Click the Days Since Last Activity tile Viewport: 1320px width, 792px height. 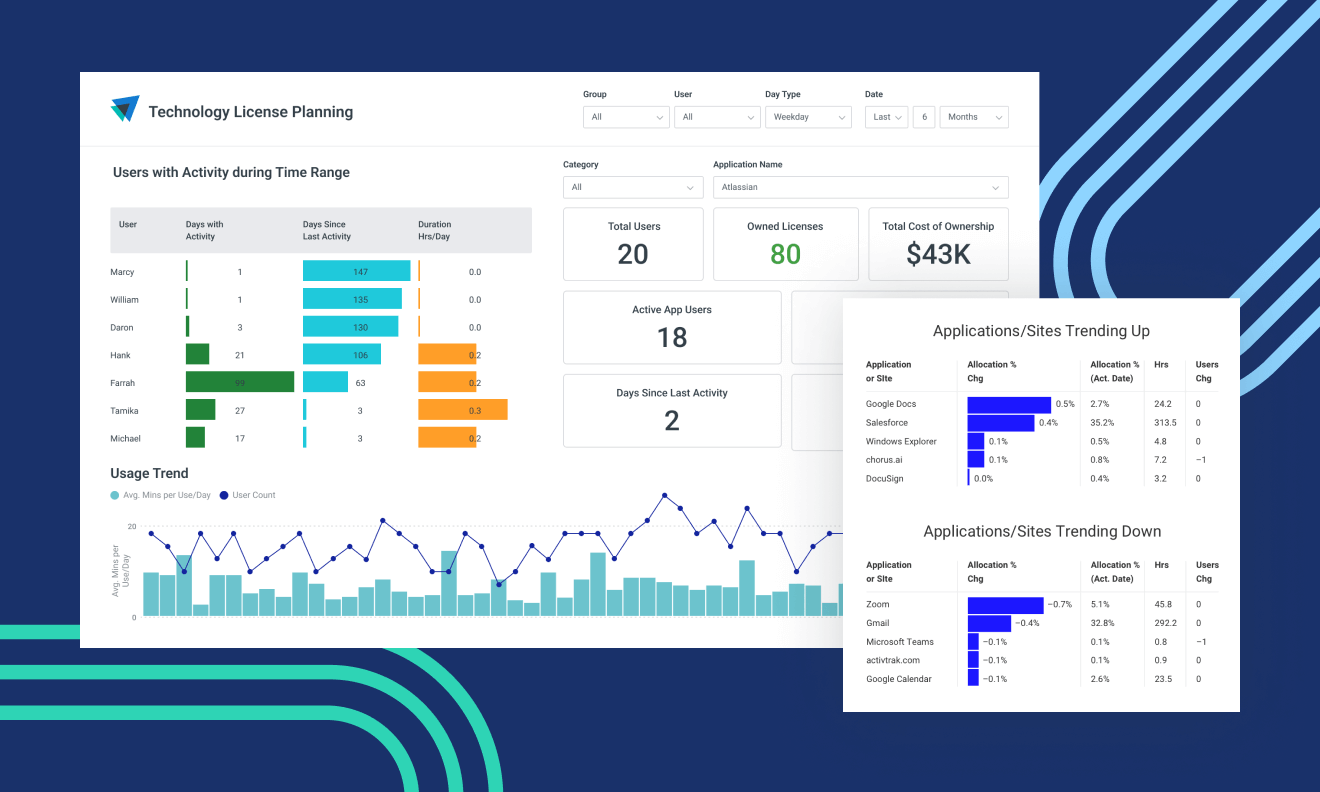tap(671, 410)
